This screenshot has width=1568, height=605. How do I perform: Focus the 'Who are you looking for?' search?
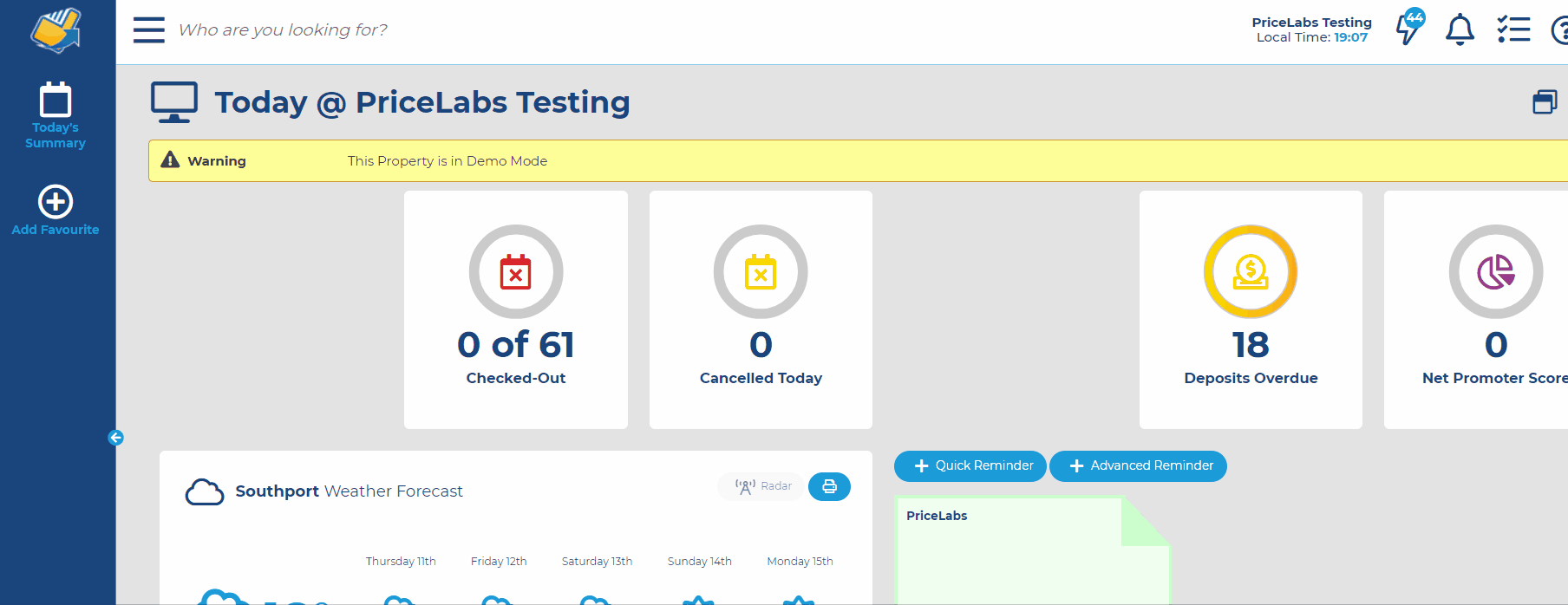283,29
